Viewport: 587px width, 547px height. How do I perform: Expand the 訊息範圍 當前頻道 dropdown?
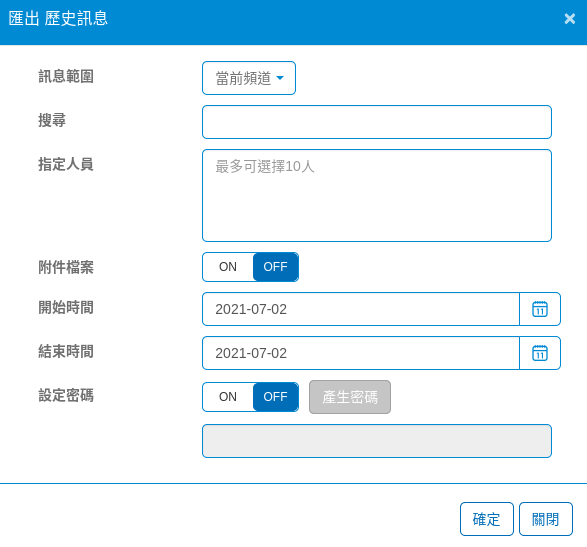coord(249,78)
